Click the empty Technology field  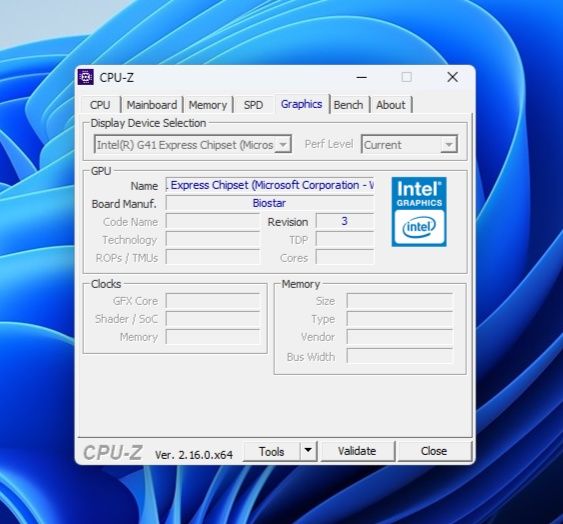click(213, 239)
